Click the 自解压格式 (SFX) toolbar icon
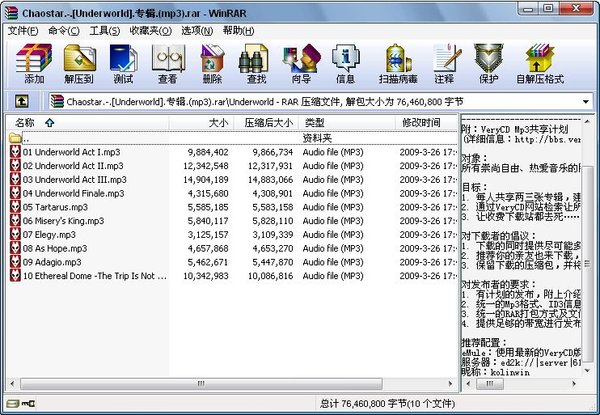 (x=540, y=63)
